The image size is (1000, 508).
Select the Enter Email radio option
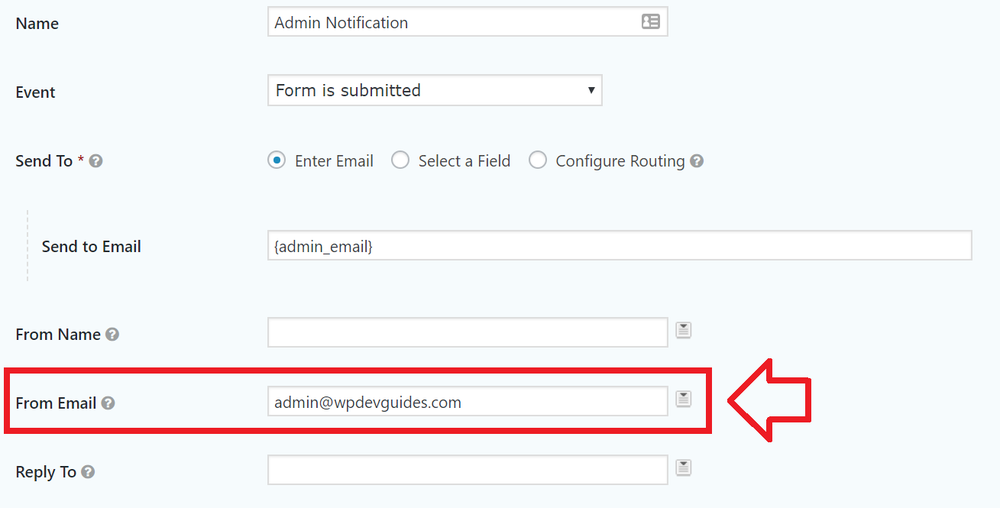tap(276, 161)
